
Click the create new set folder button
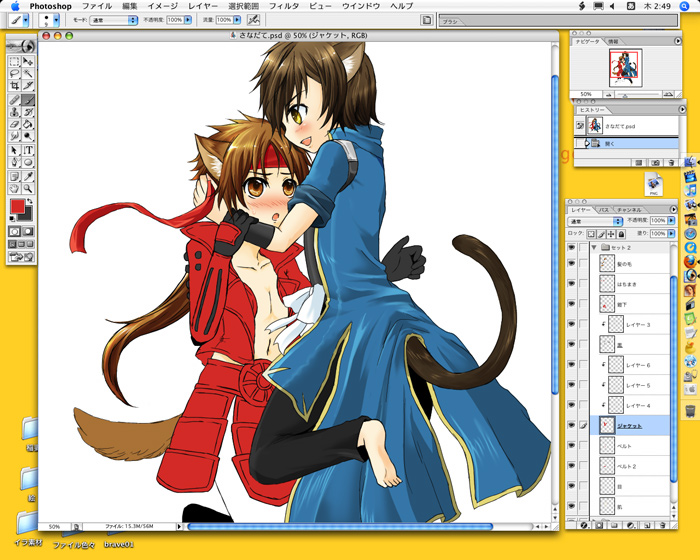615,526
